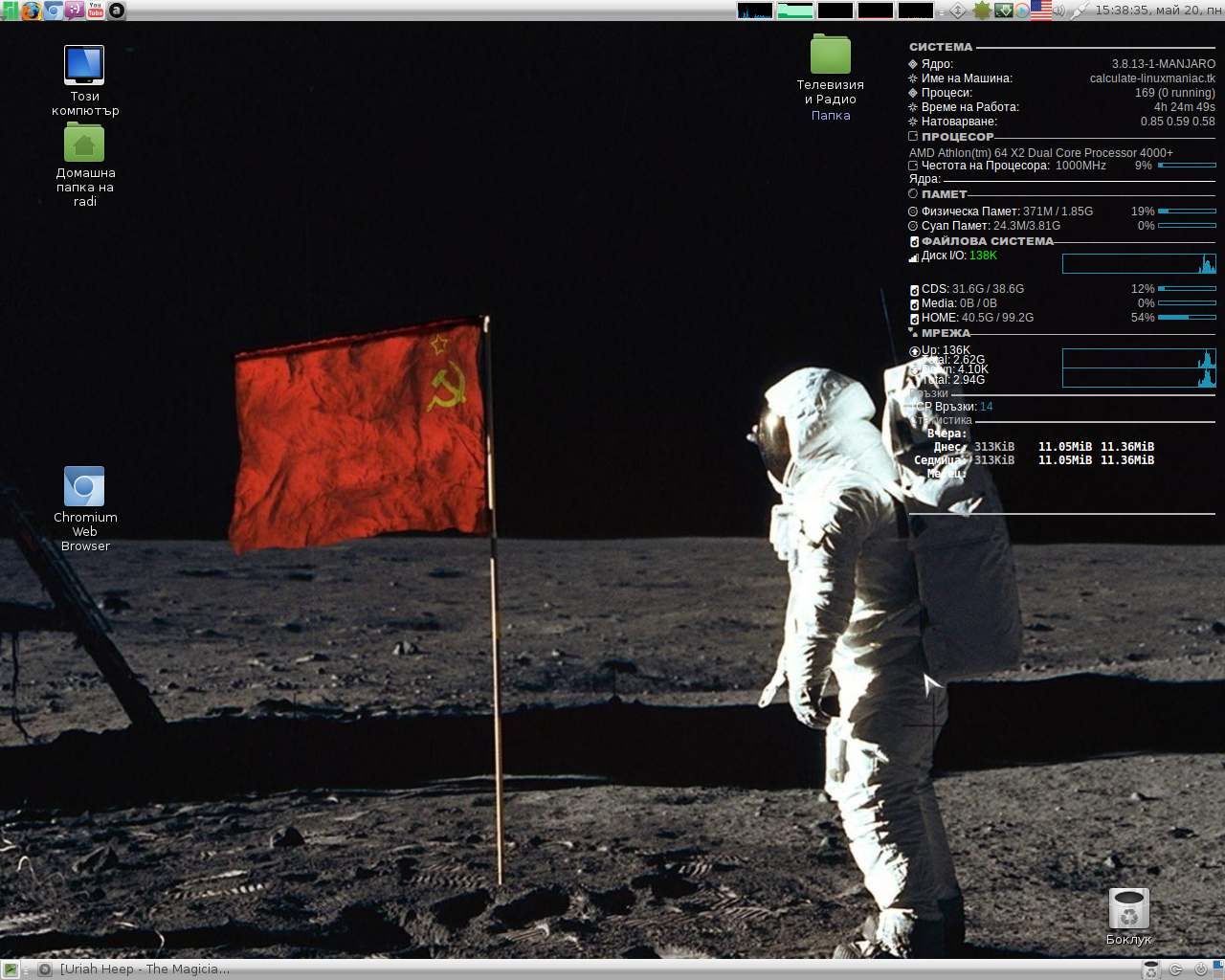Select the 'Боклук' trash desktop icon
Image resolution: width=1225 pixels, height=980 pixels.
point(1129,917)
